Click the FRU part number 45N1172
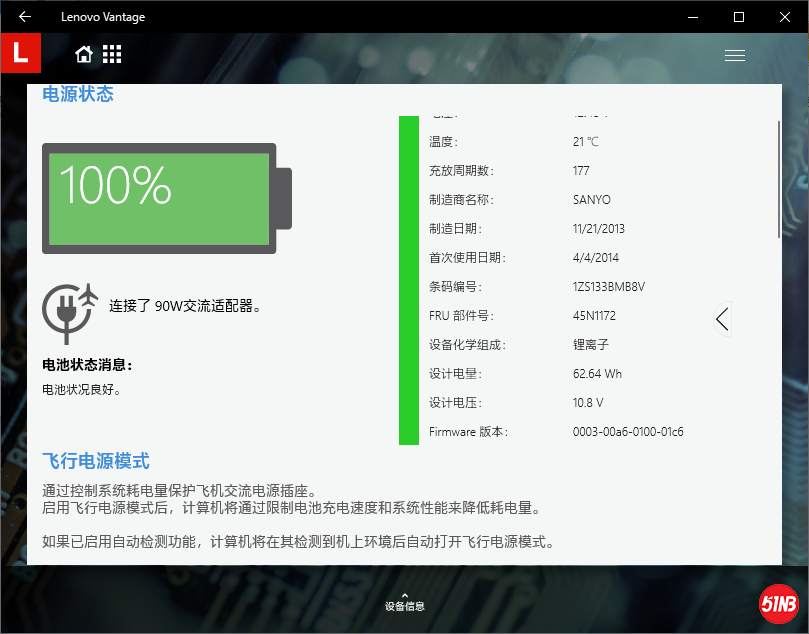Viewport: 809px width, 634px height. pos(596,316)
